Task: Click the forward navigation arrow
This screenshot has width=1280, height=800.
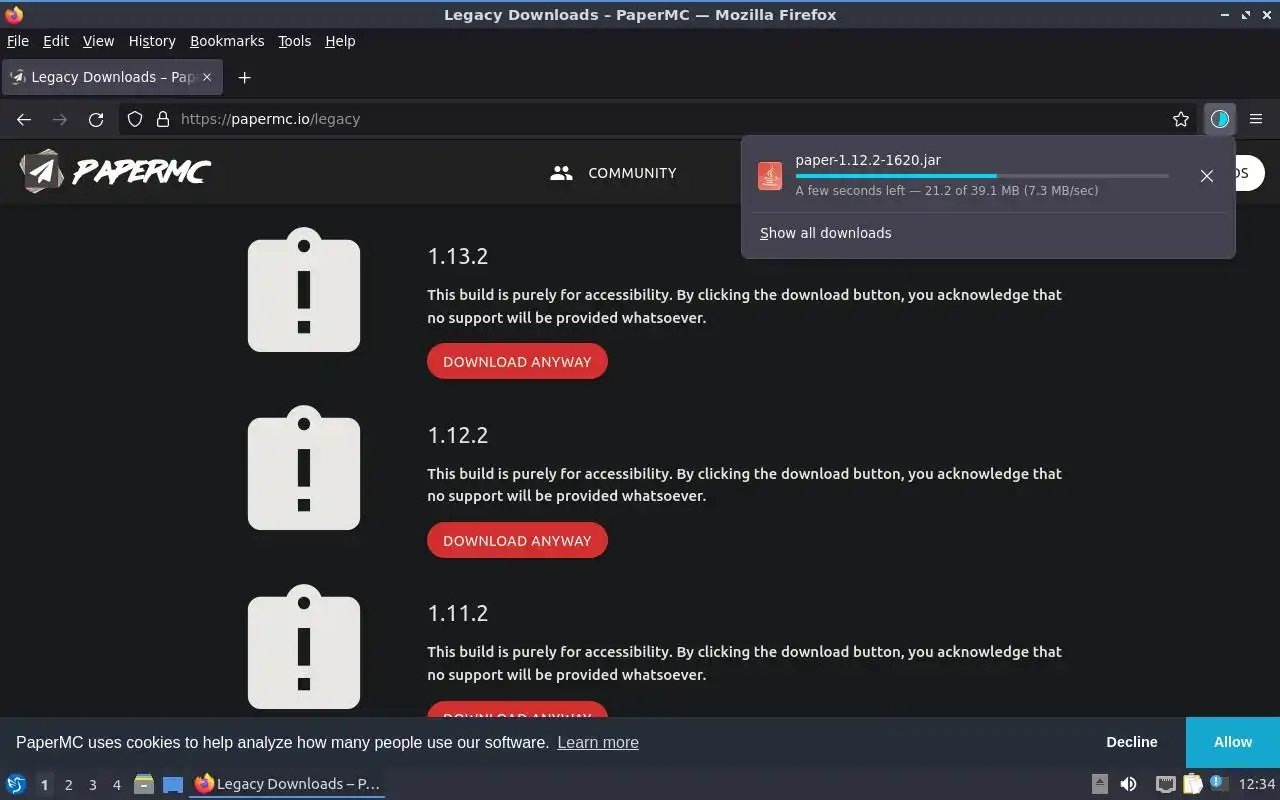Action: click(x=60, y=119)
